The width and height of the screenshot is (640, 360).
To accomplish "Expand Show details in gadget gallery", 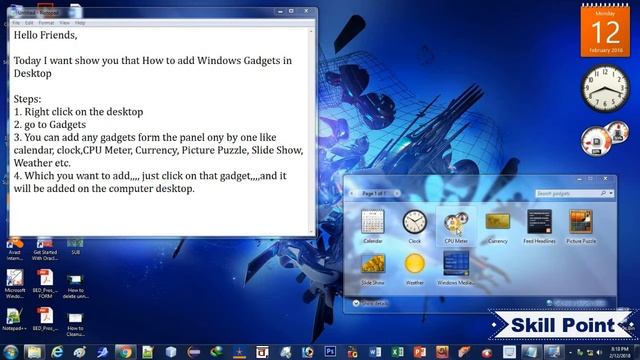I will pos(371,303).
